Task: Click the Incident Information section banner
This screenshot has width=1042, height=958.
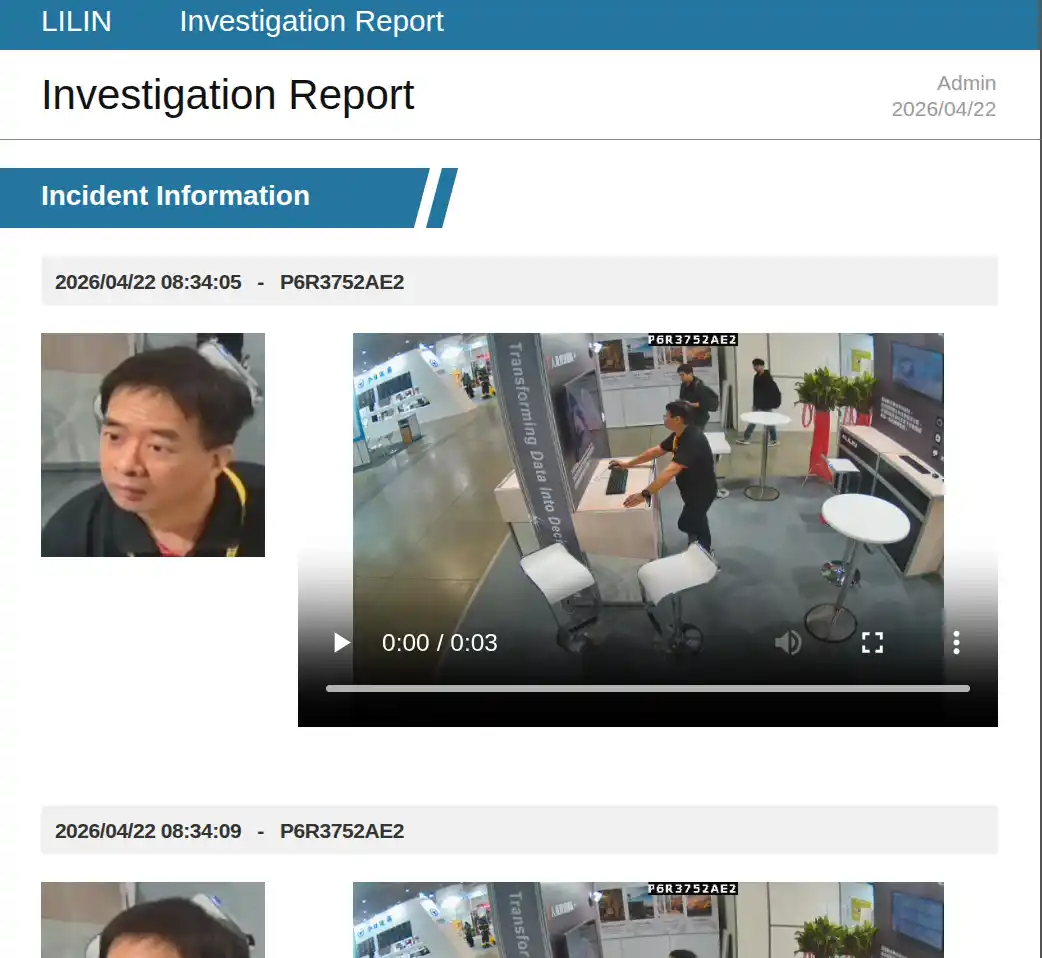Action: click(229, 197)
